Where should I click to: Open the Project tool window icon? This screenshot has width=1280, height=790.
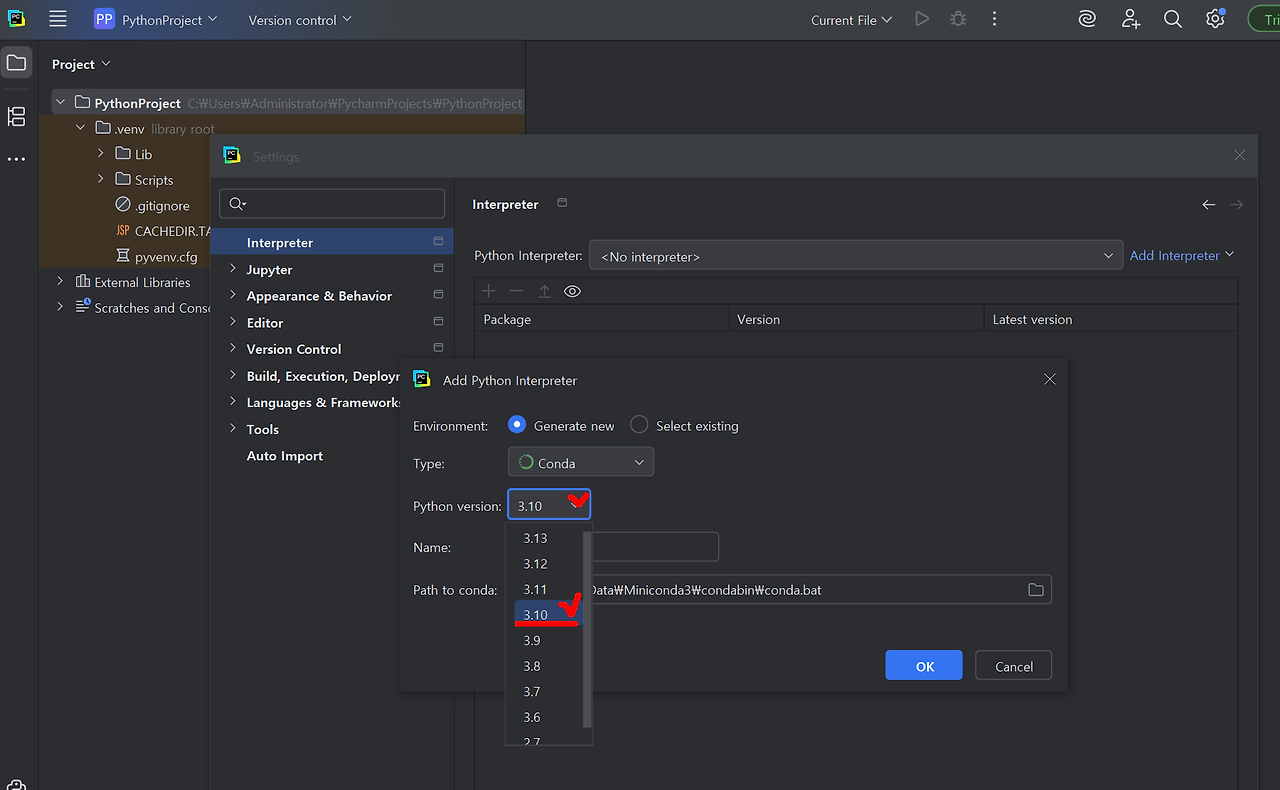pyautogui.click(x=16, y=63)
